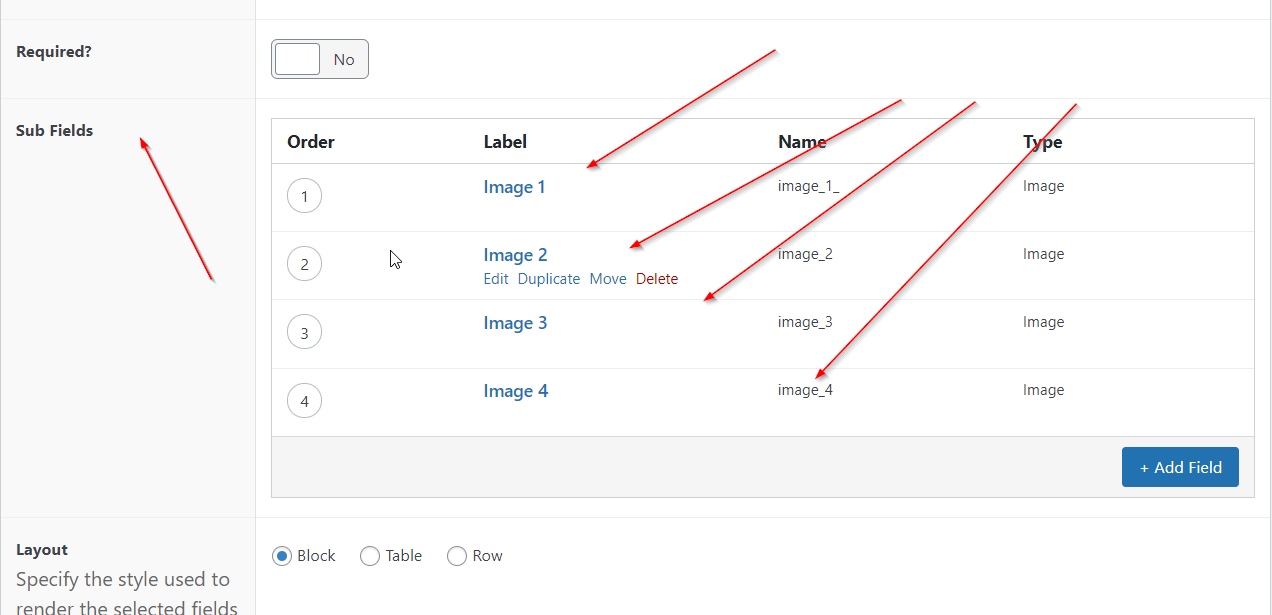This screenshot has height=615, width=1272.
Task: Toggle the Required switch
Action: [319, 60]
